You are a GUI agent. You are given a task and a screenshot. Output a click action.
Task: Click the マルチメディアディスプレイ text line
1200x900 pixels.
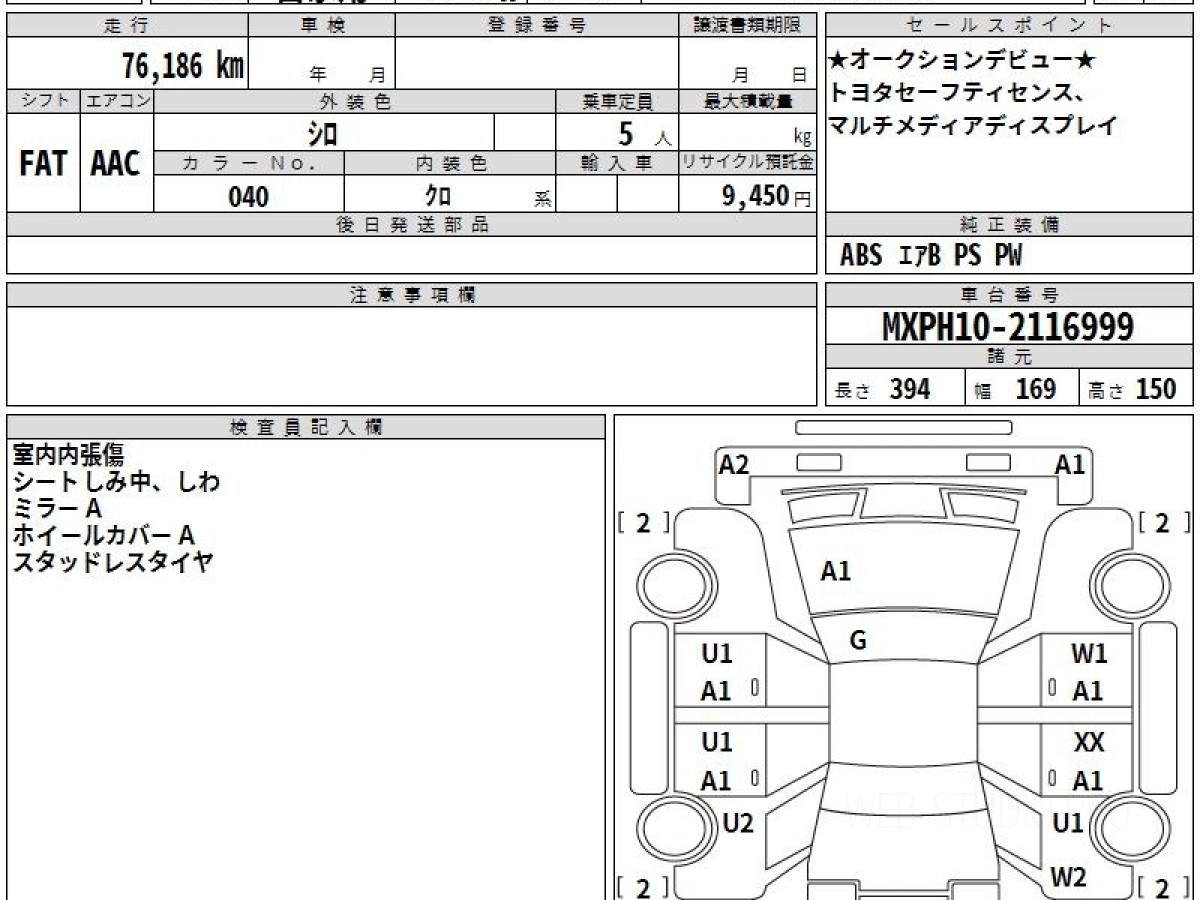973,127
